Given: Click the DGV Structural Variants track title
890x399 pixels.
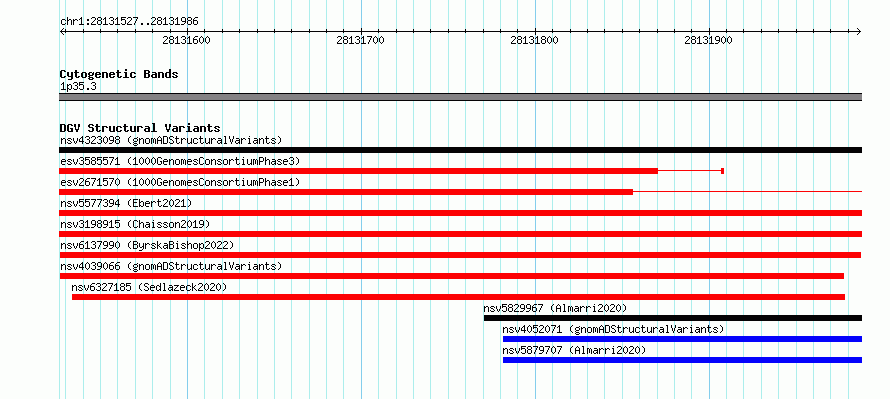Looking at the screenshot, I should tap(140, 128).
